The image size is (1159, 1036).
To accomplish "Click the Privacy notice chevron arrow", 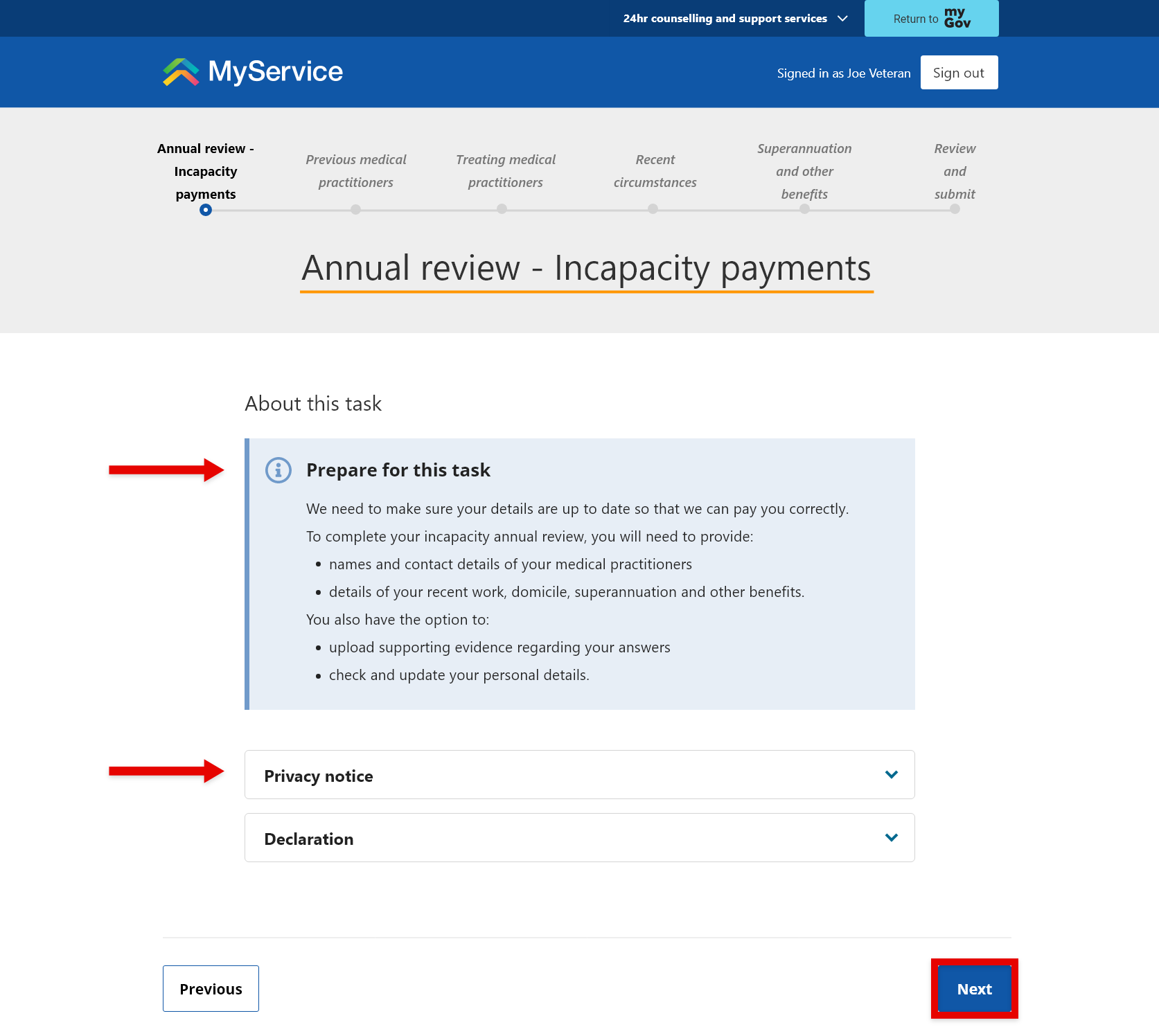I will point(891,775).
